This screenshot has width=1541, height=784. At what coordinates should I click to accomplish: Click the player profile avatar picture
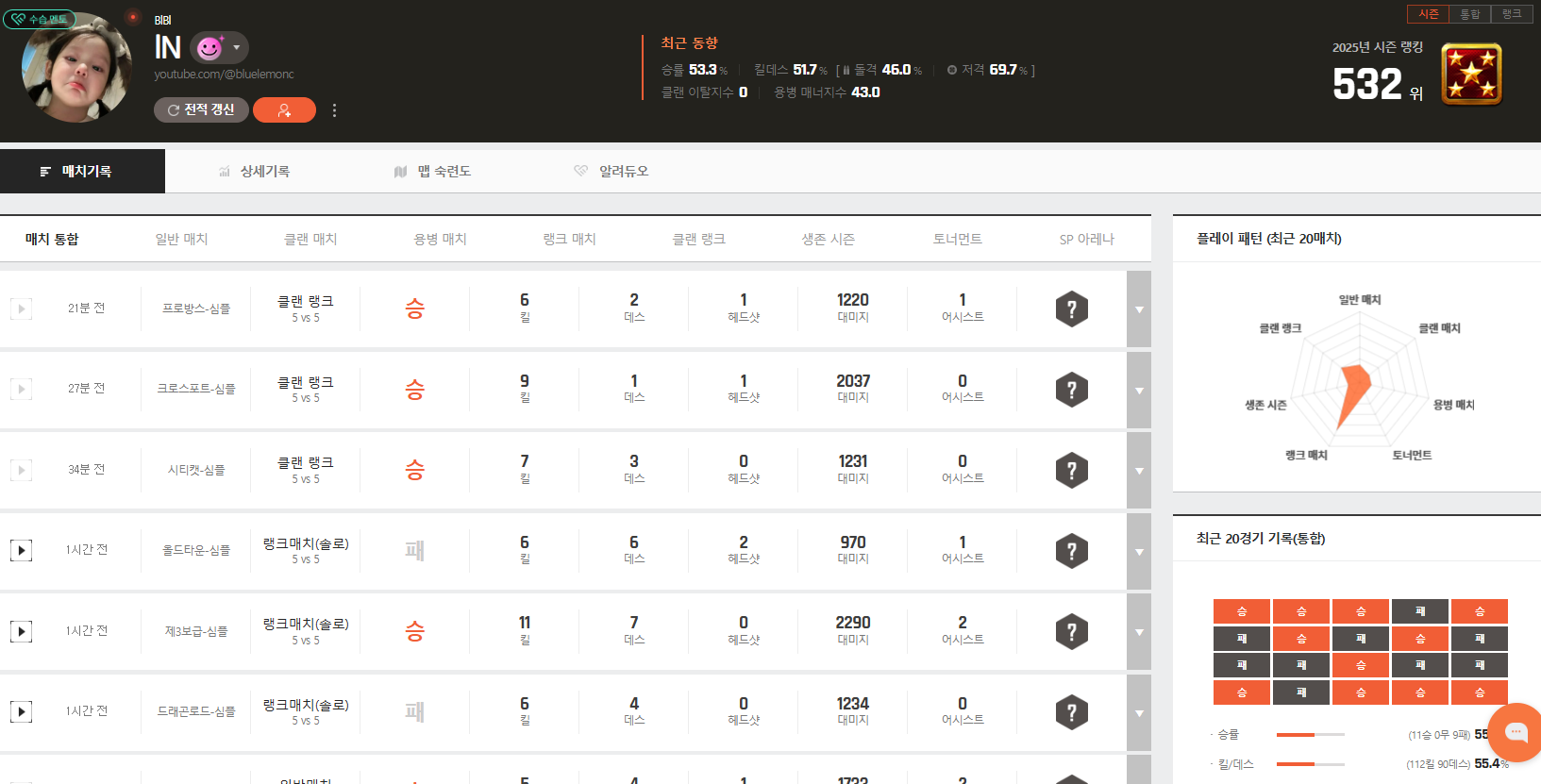[x=75, y=68]
